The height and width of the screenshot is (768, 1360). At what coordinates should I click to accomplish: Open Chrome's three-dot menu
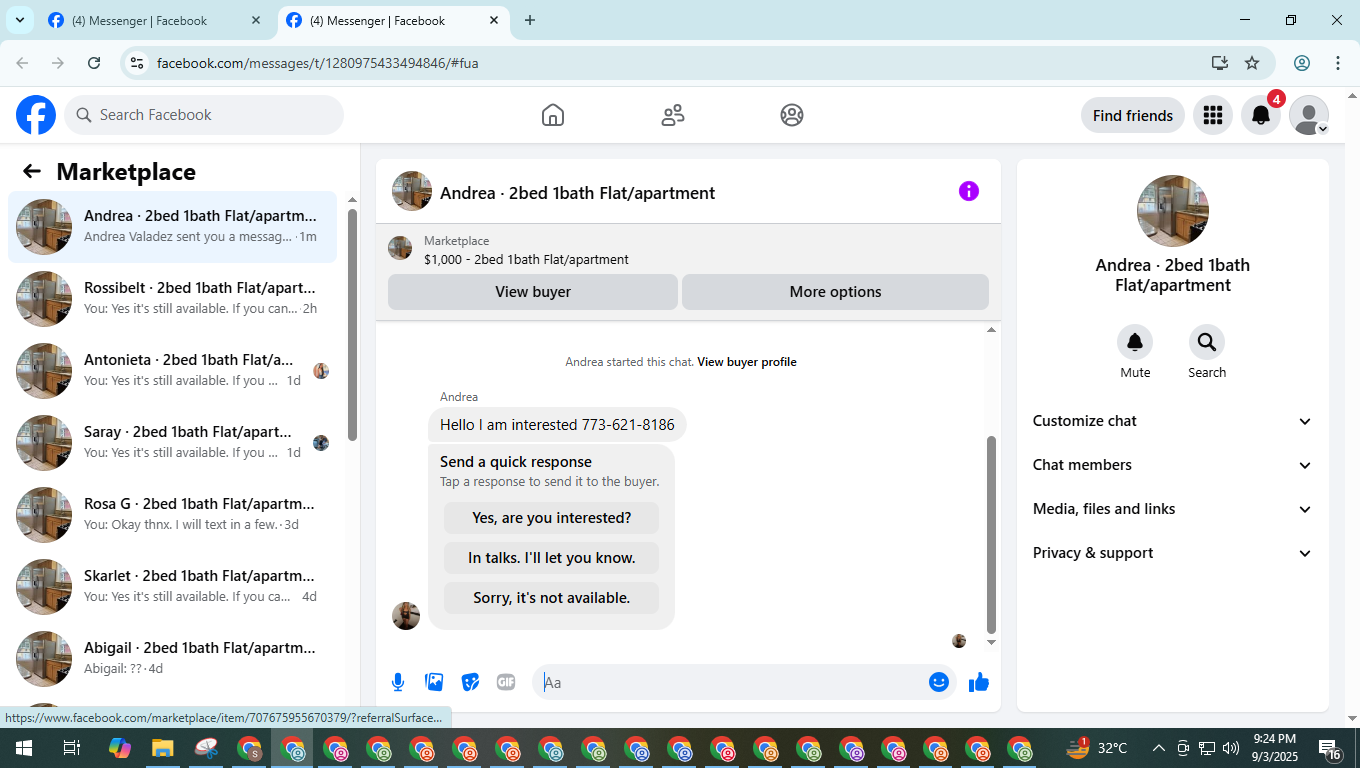[x=1338, y=63]
